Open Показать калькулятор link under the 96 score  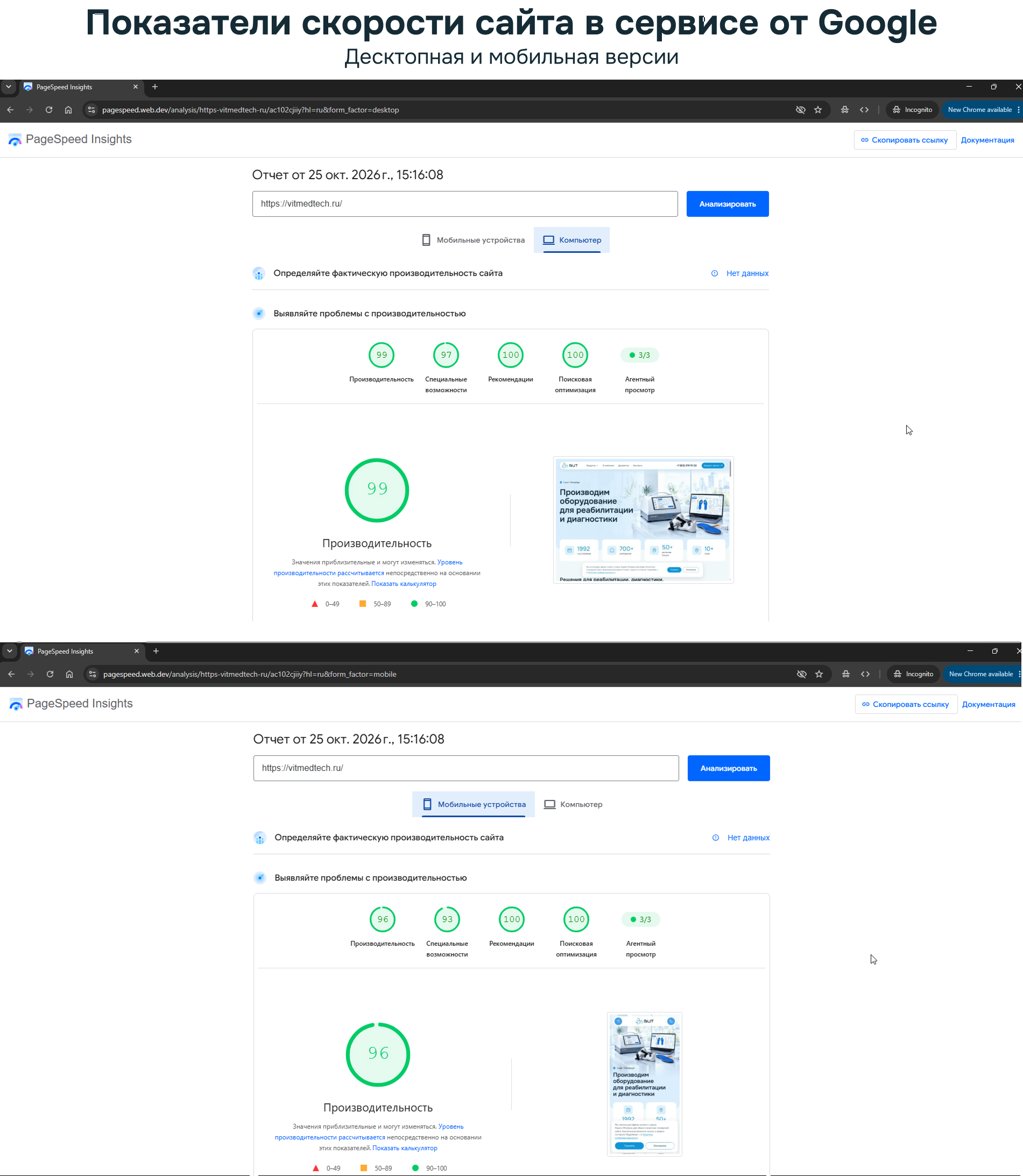[405, 1148]
